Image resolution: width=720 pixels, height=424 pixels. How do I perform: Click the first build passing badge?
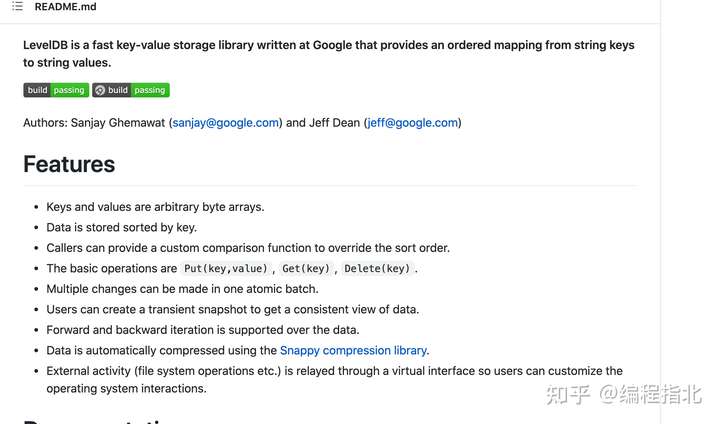tap(56, 90)
